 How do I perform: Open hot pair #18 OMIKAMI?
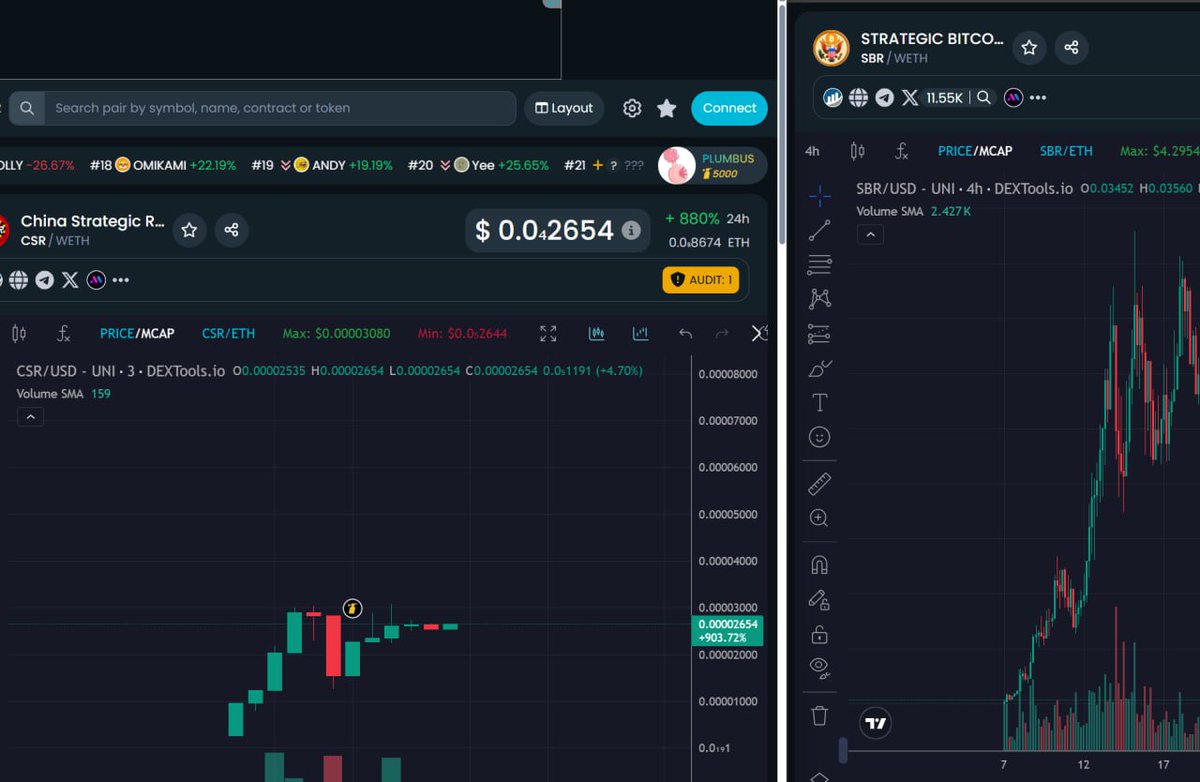click(x=162, y=165)
